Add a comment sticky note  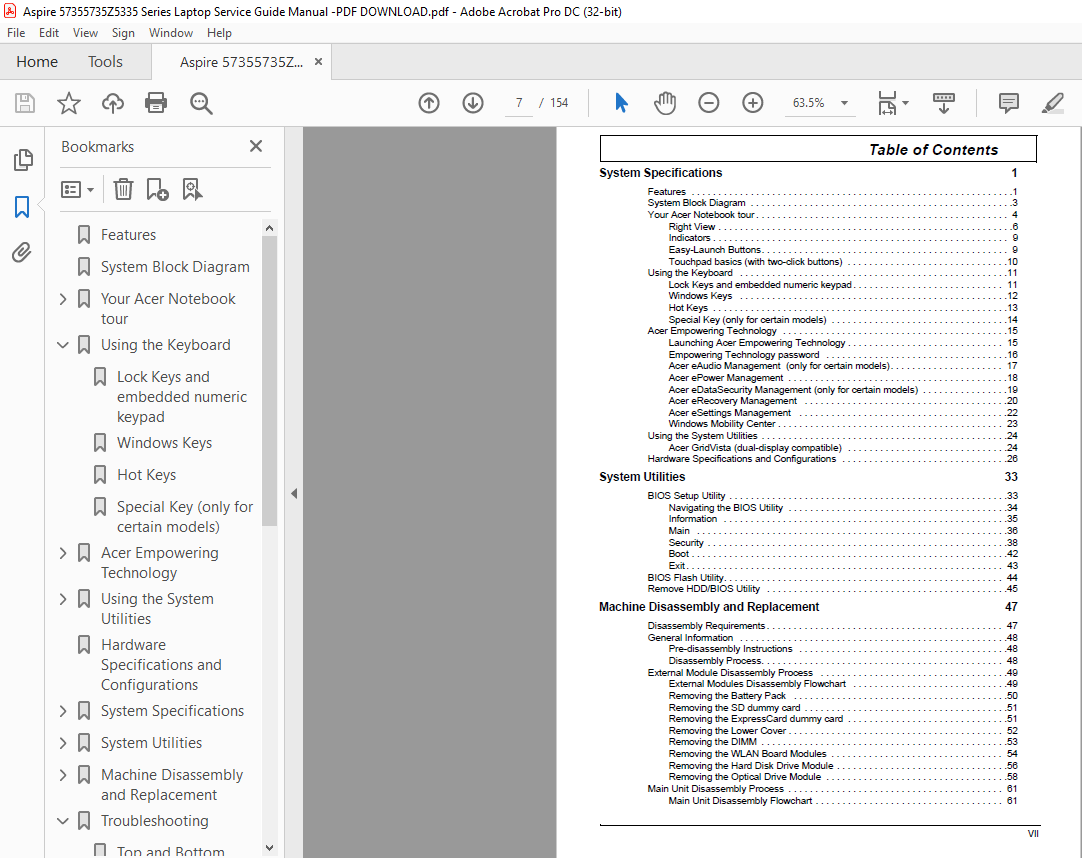(1008, 103)
